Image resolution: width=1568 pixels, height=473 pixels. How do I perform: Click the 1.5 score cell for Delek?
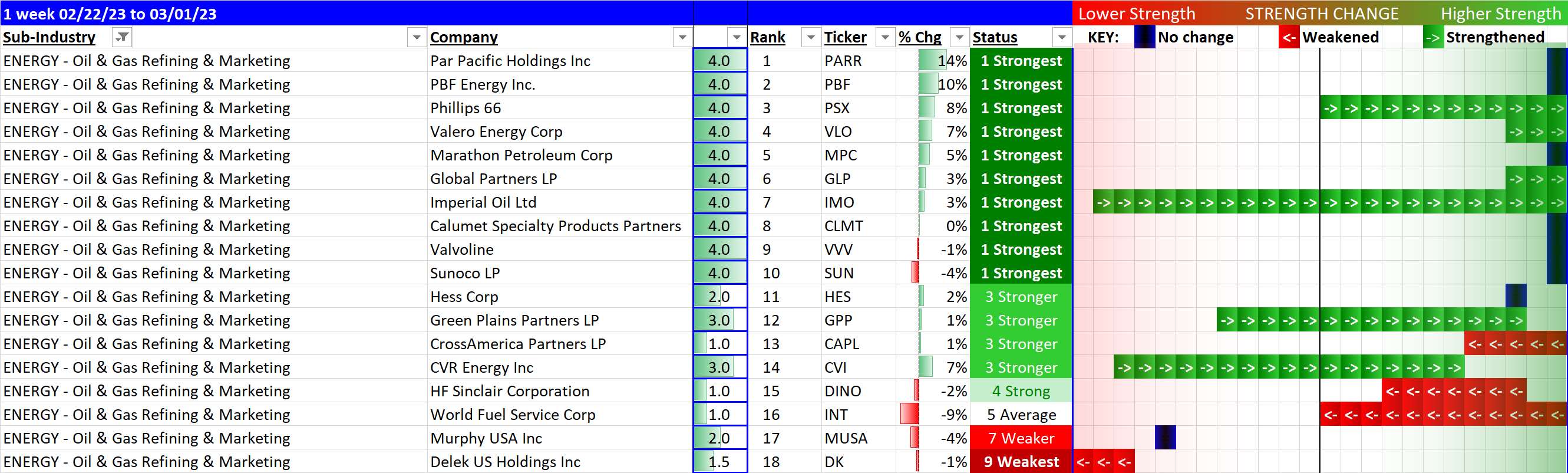(720, 461)
